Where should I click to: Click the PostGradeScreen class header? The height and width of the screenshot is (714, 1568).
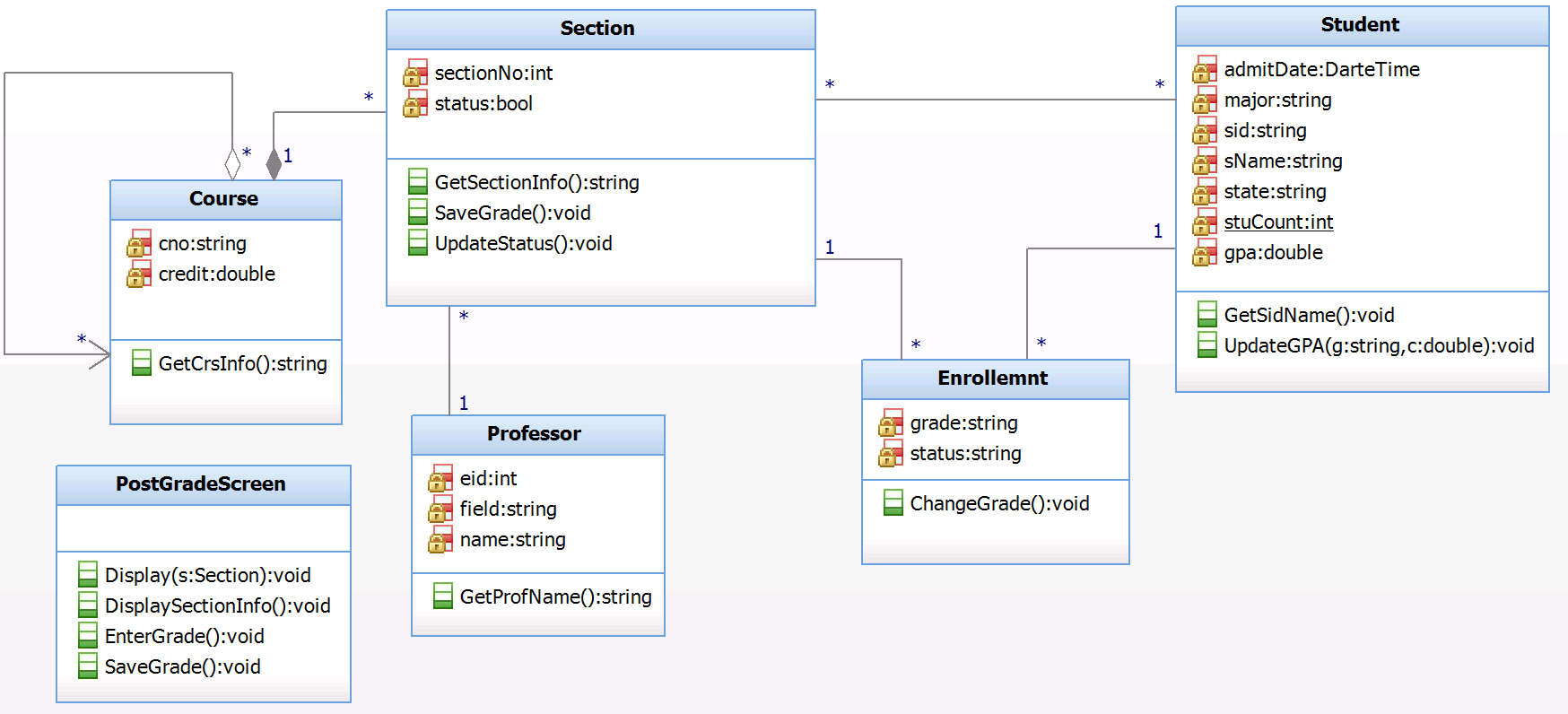click(x=201, y=484)
